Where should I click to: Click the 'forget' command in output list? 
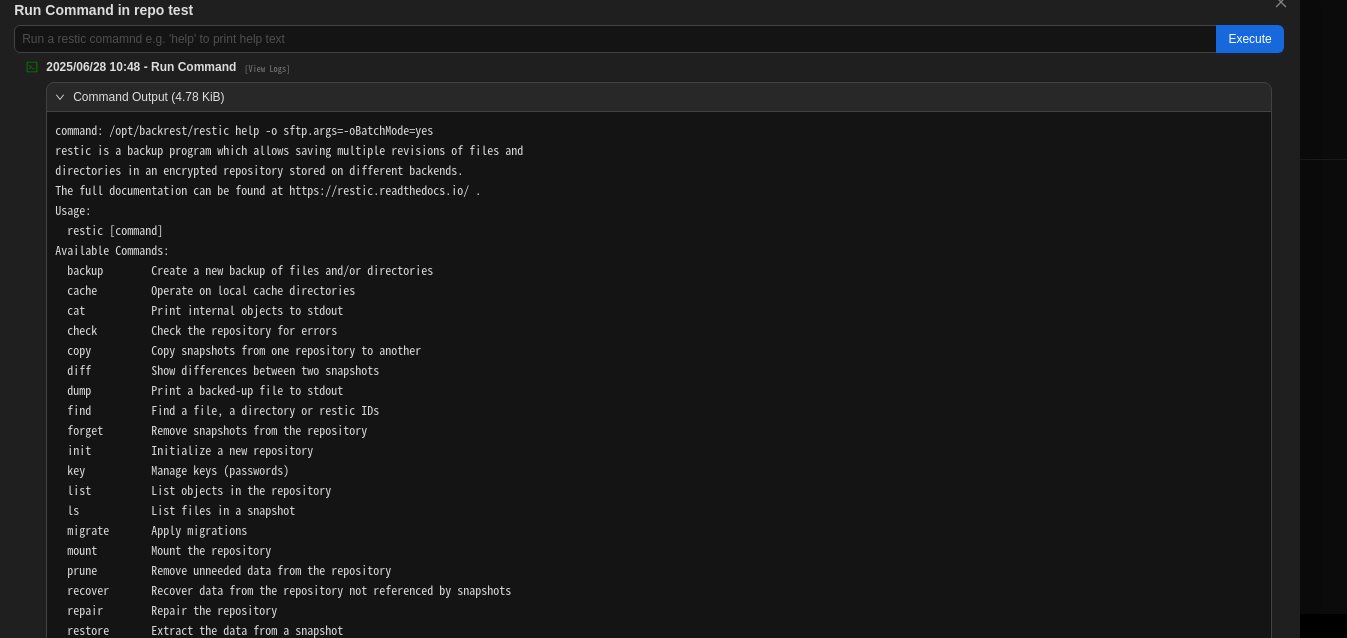[85, 431]
